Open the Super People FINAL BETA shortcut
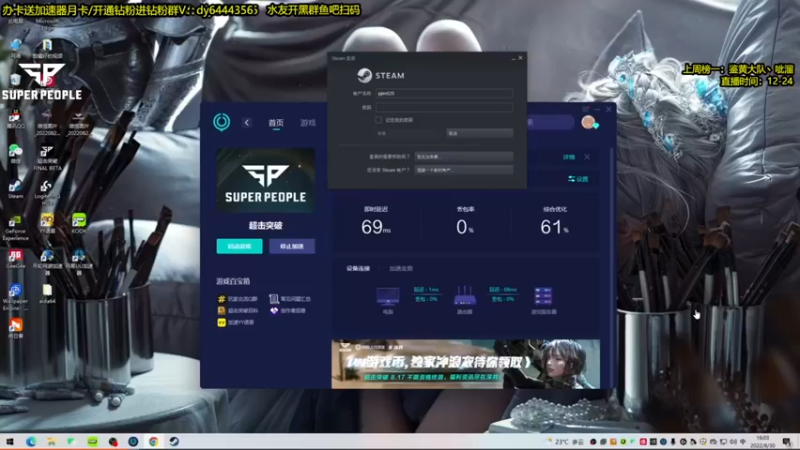The image size is (800, 450). [47, 158]
